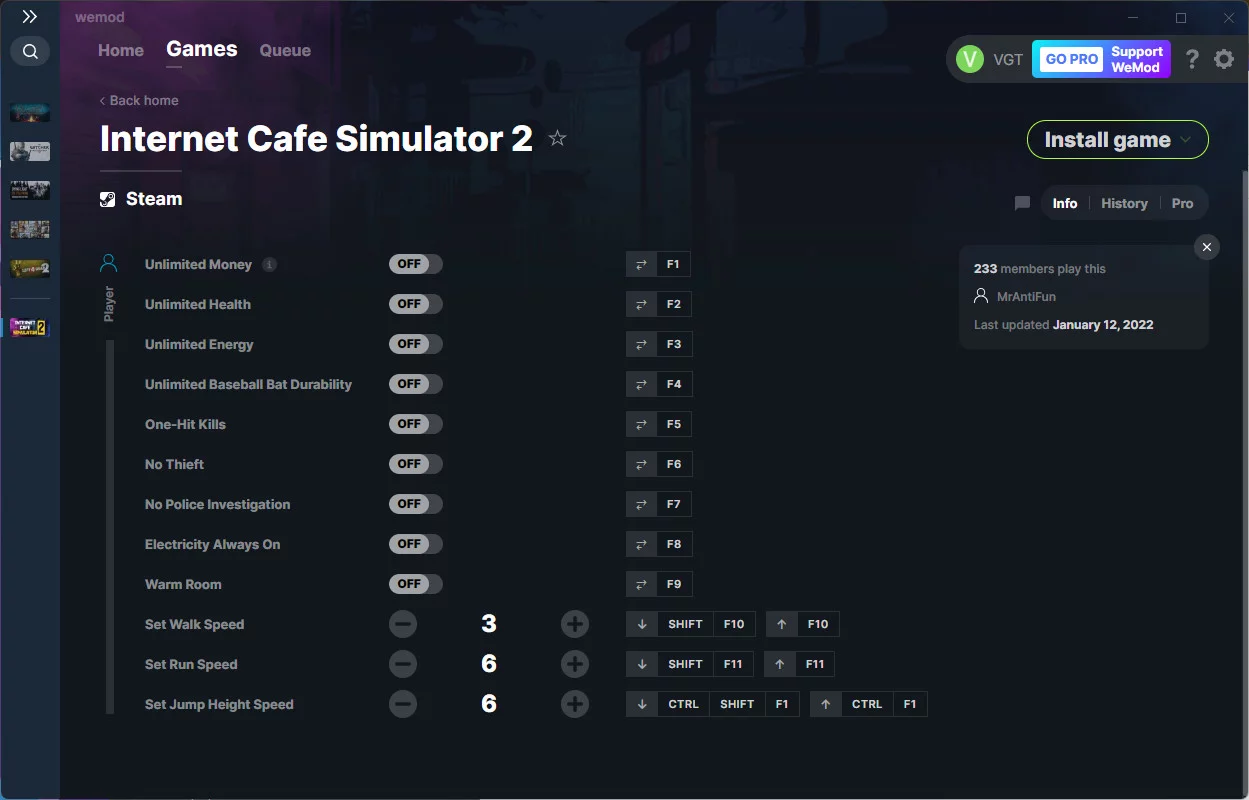This screenshot has width=1249, height=800.
Task: Open the Queue tab
Action: tap(285, 50)
